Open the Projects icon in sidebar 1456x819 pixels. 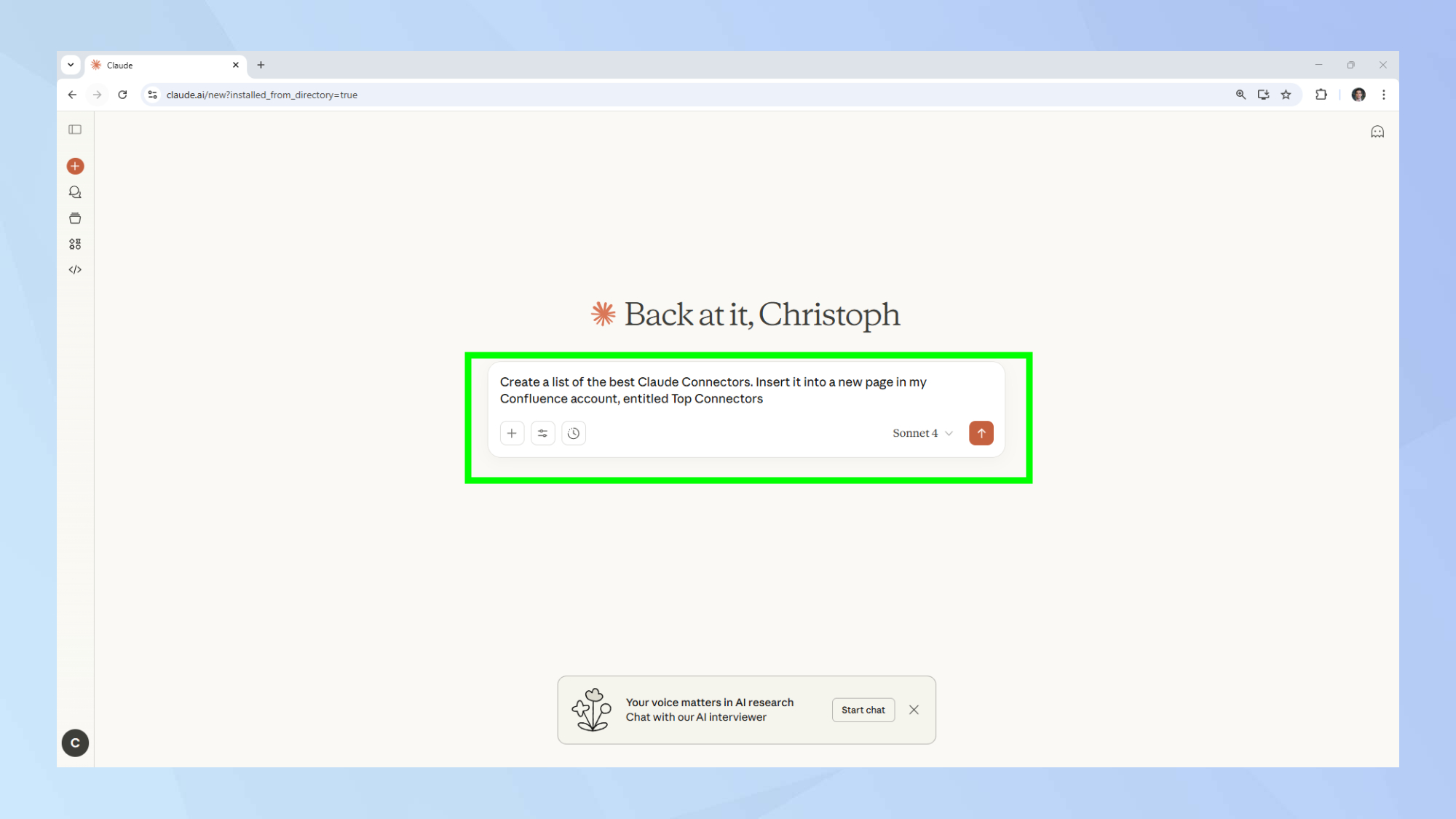(75, 218)
